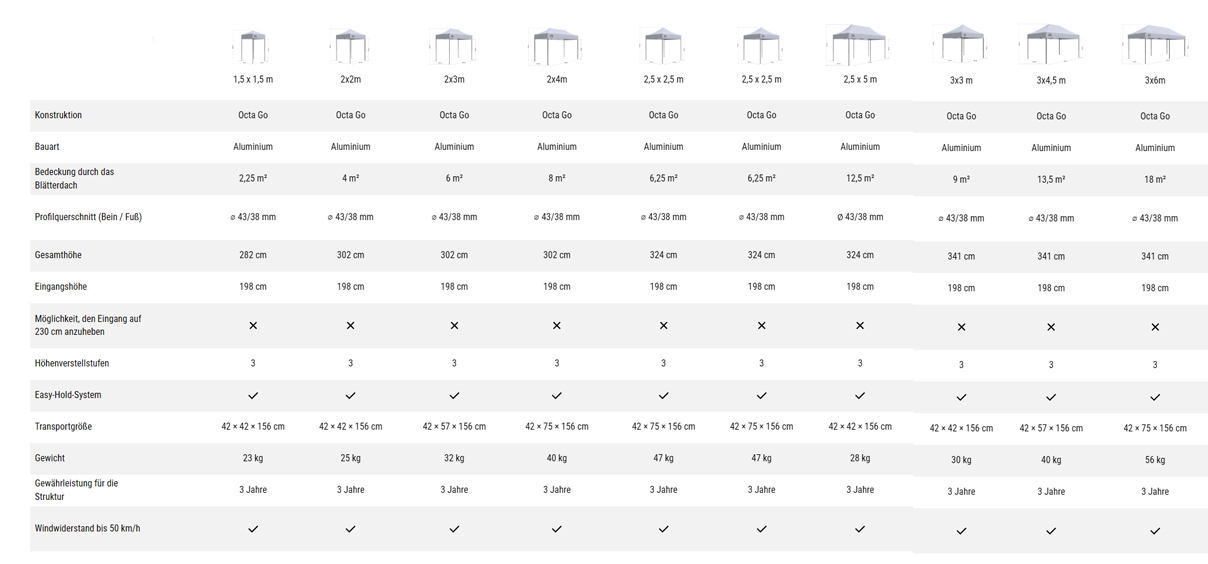Select the Easy-Hold-System checkmark for 3x6m tent
The width and height of the screenshot is (1208, 564).
(x=1155, y=398)
